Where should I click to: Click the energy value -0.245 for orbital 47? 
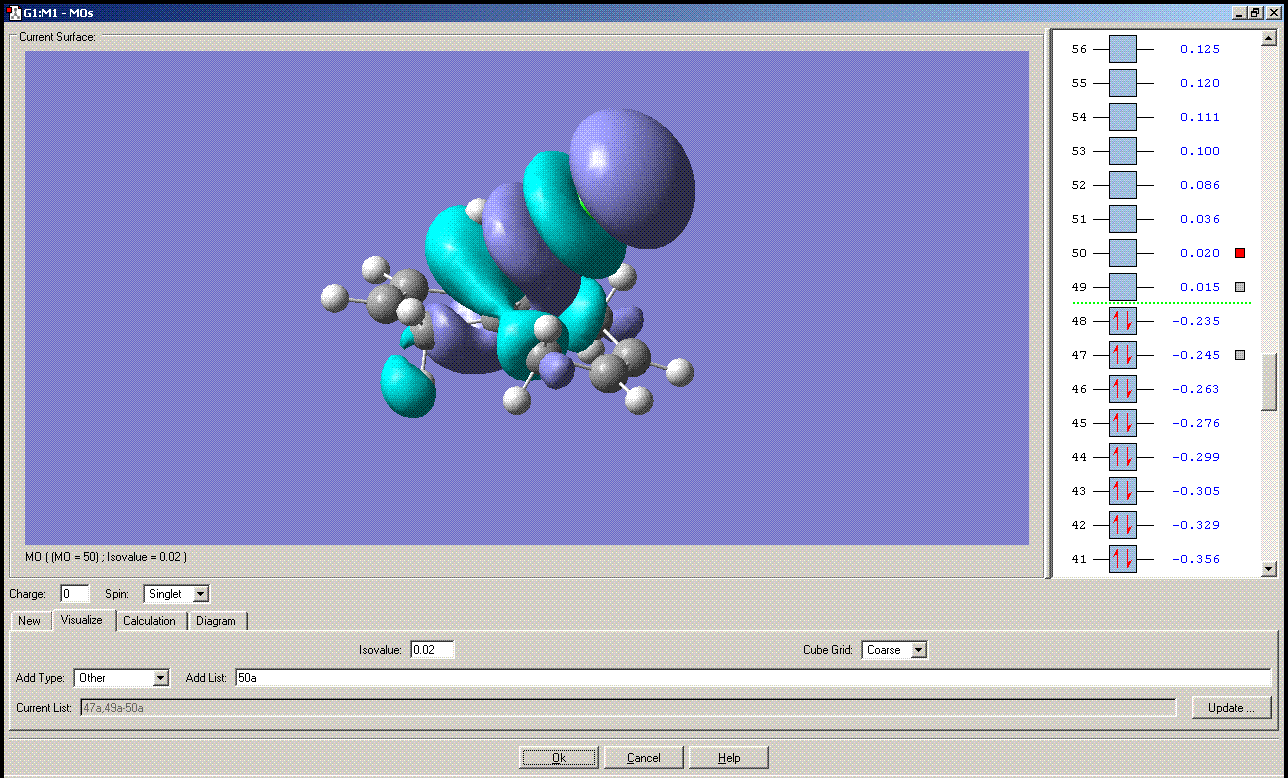(1197, 355)
